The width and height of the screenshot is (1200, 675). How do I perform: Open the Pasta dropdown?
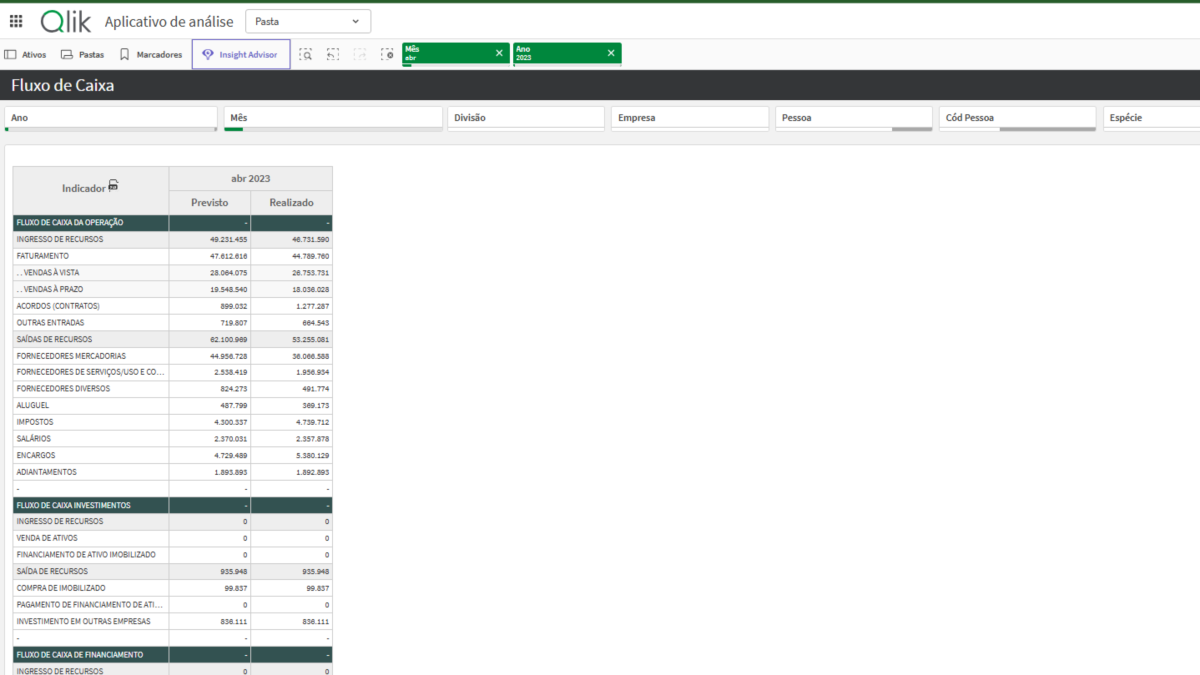307,21
